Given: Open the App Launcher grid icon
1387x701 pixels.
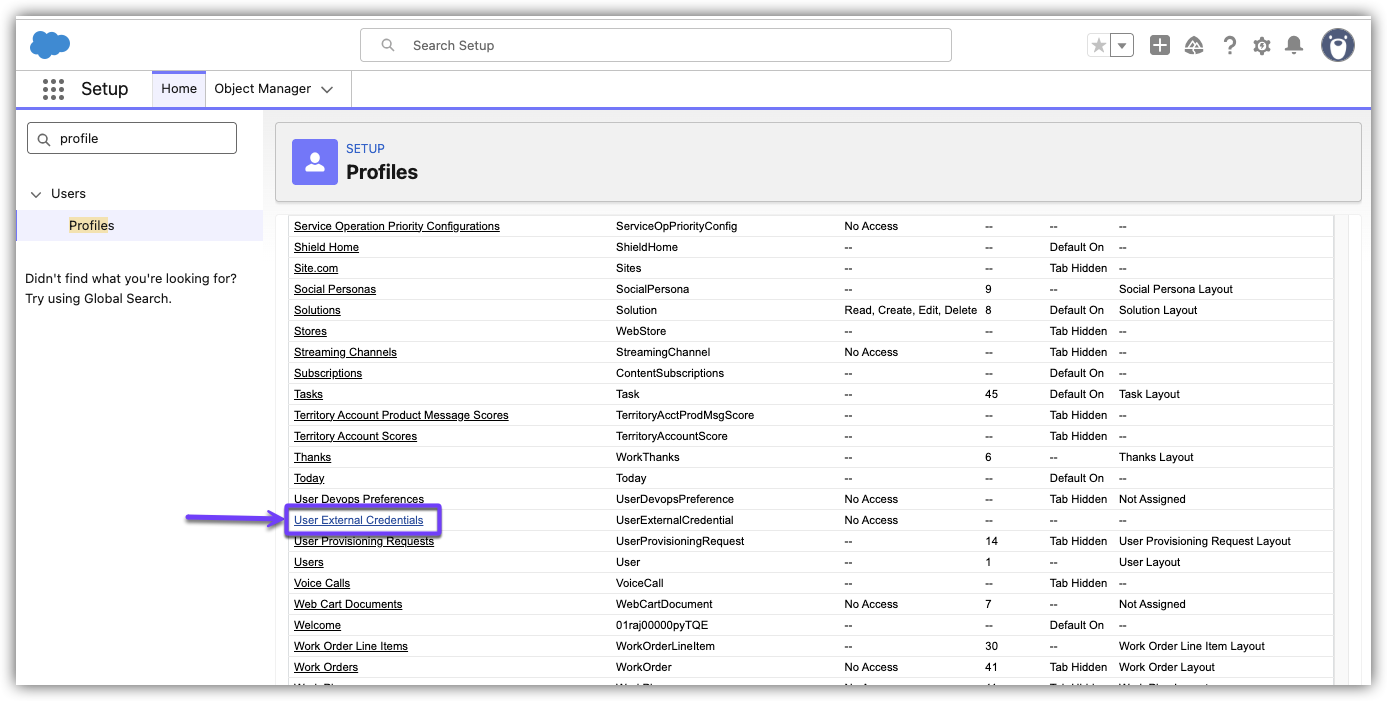Looking at the screenshot, I should pyautogui.click(x=53, y=89).
